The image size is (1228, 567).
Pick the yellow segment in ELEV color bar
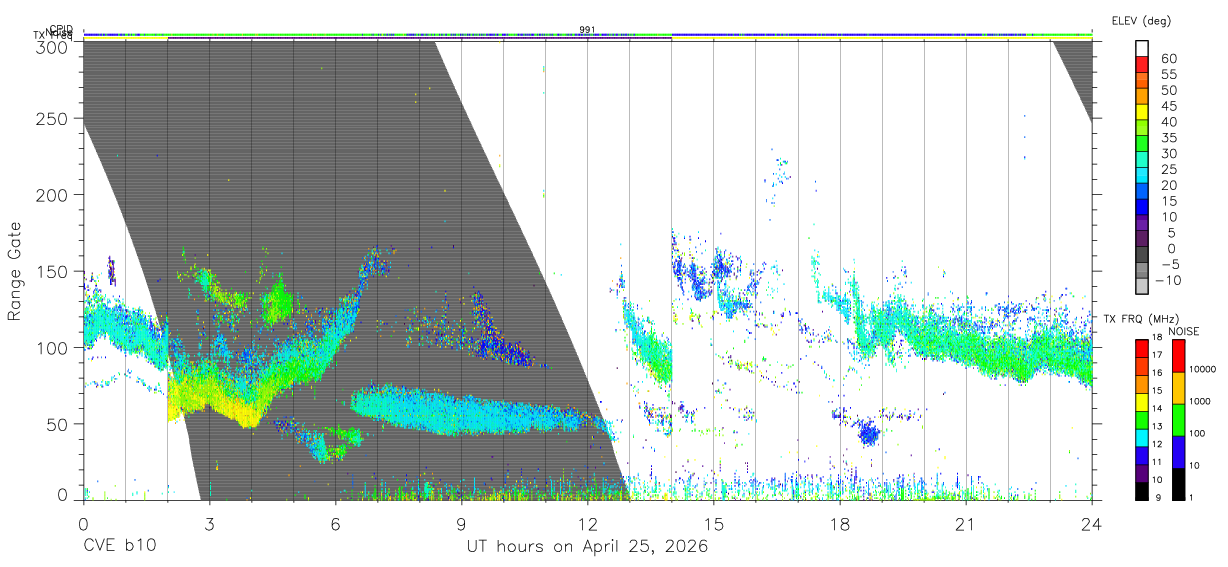(1144, 112)
